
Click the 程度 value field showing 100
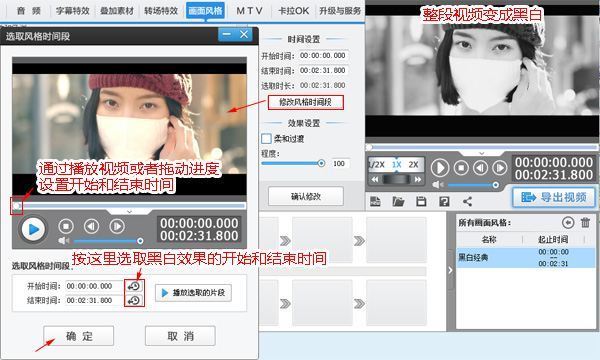coord(339,164)
